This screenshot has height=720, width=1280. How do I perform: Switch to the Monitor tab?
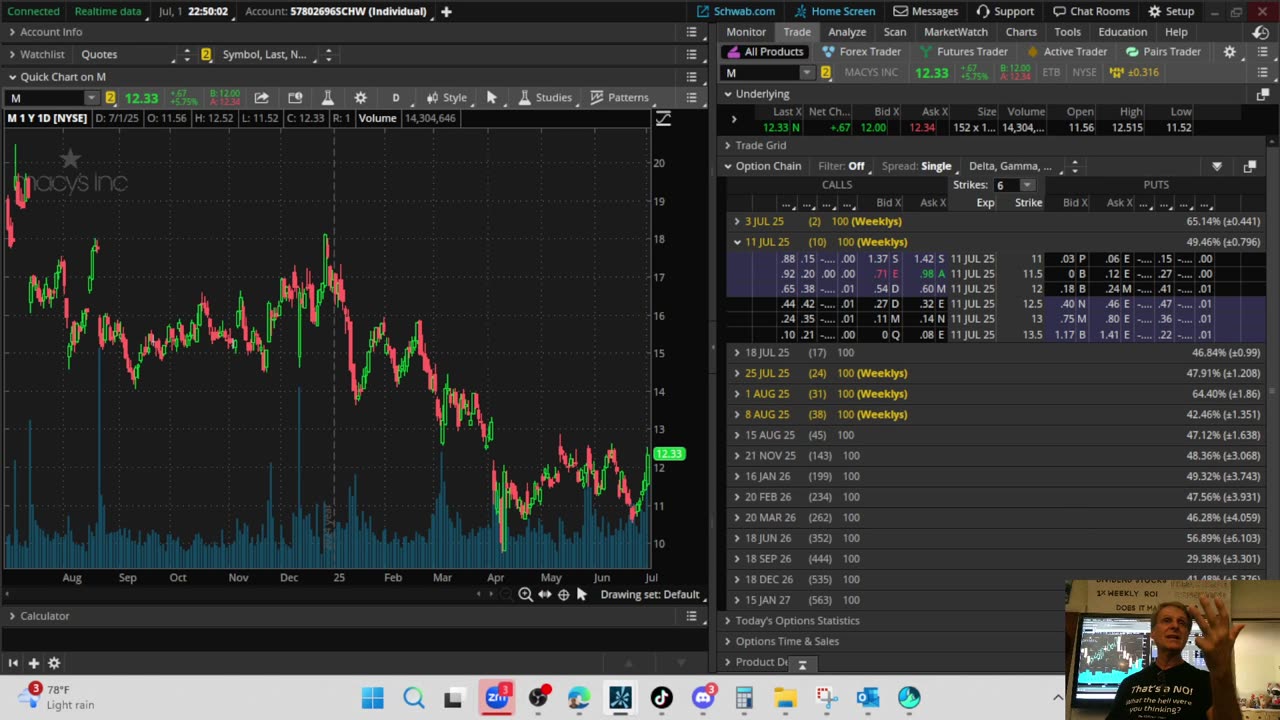746,32
